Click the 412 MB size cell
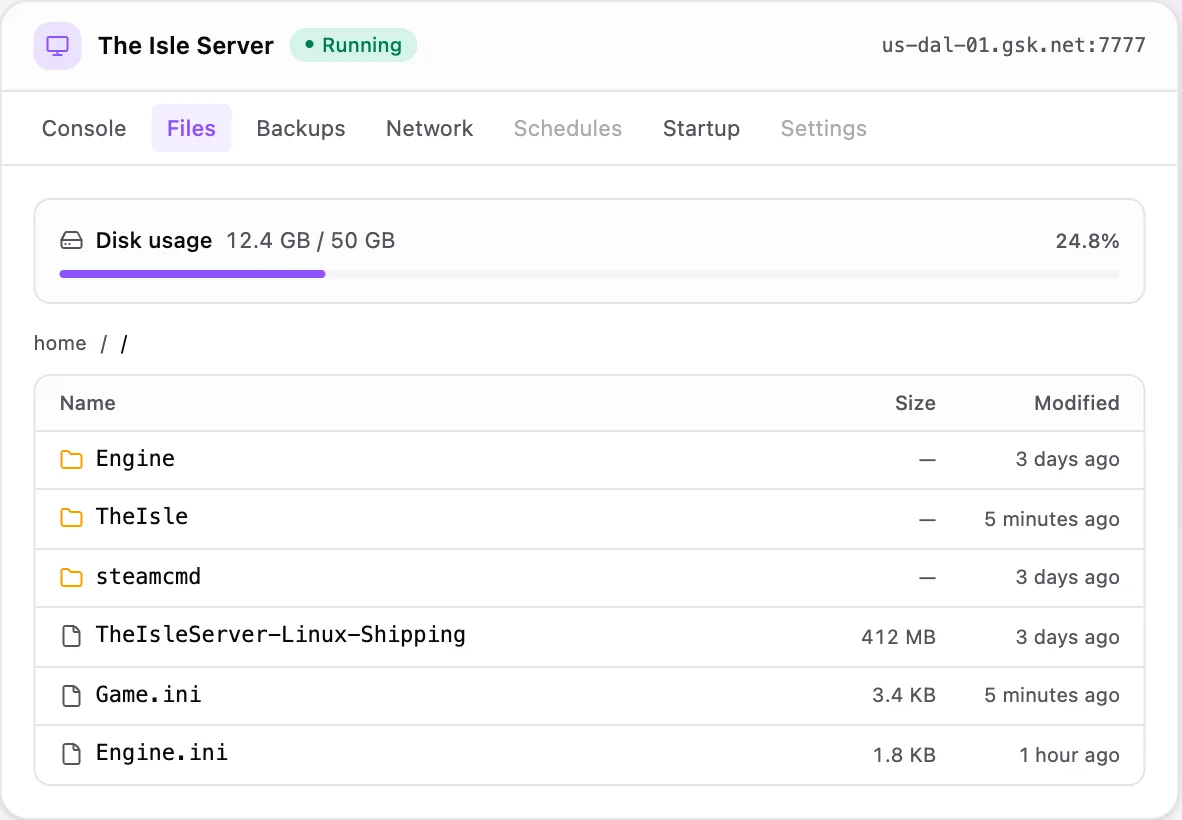Image resolution: width=1182 pixels, height=820 pixels. pos(899,638)
